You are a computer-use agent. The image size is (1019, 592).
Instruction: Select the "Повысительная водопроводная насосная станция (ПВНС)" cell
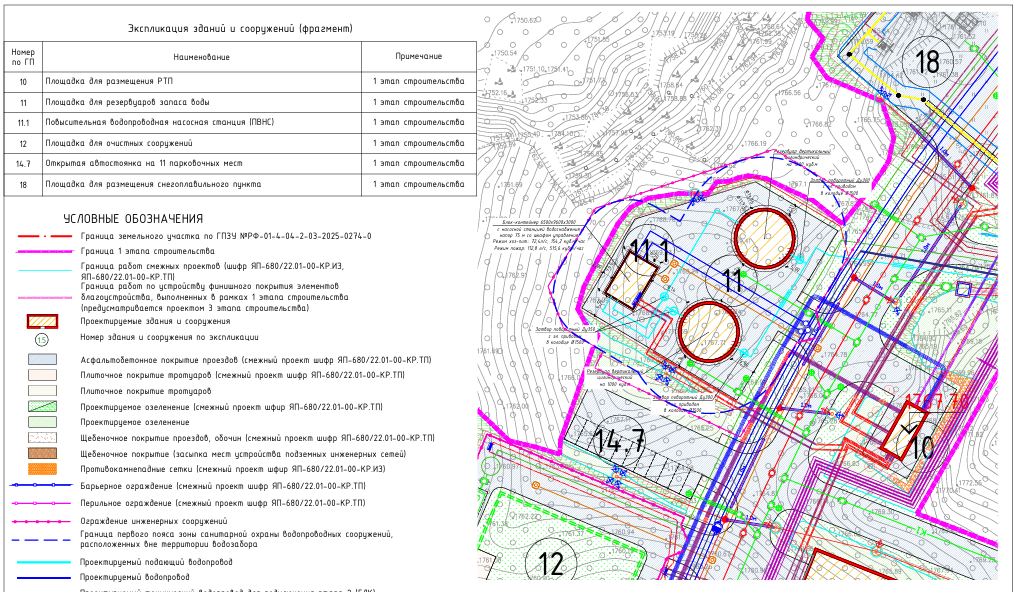point(201,123)
